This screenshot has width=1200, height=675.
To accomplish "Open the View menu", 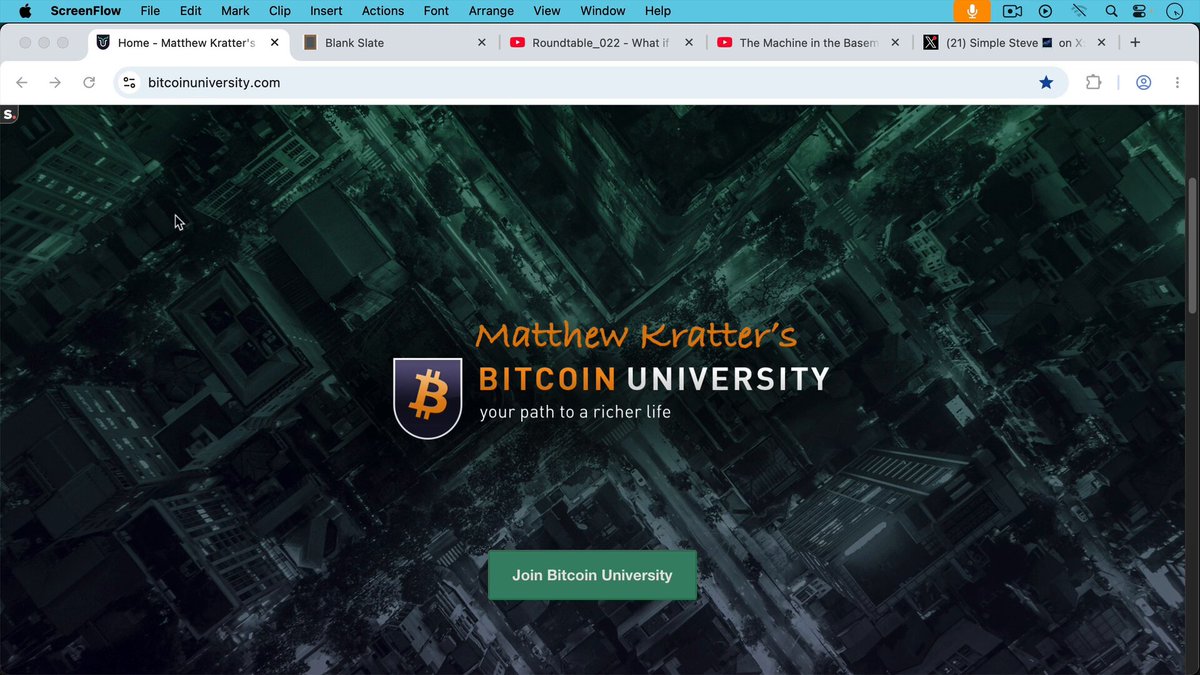I will (x=547, y=11).
